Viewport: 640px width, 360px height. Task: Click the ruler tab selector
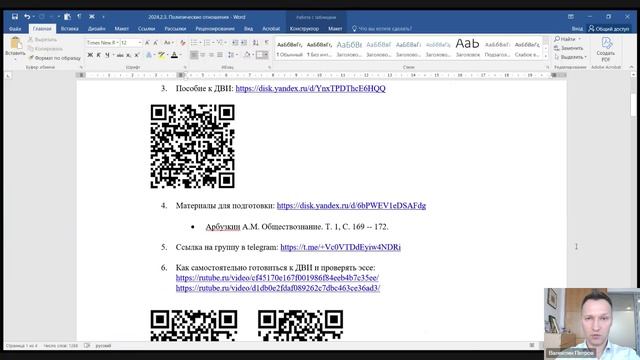(8, 76)
